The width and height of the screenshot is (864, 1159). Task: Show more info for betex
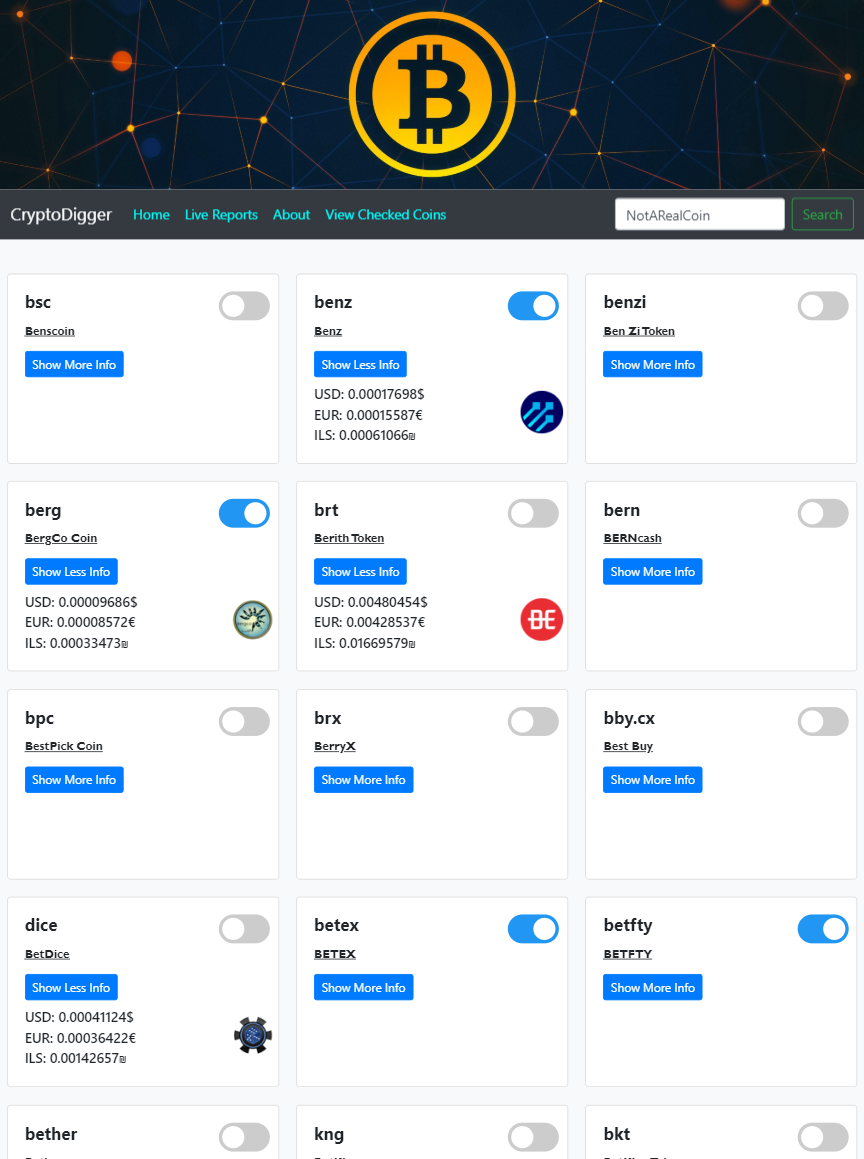364,988
